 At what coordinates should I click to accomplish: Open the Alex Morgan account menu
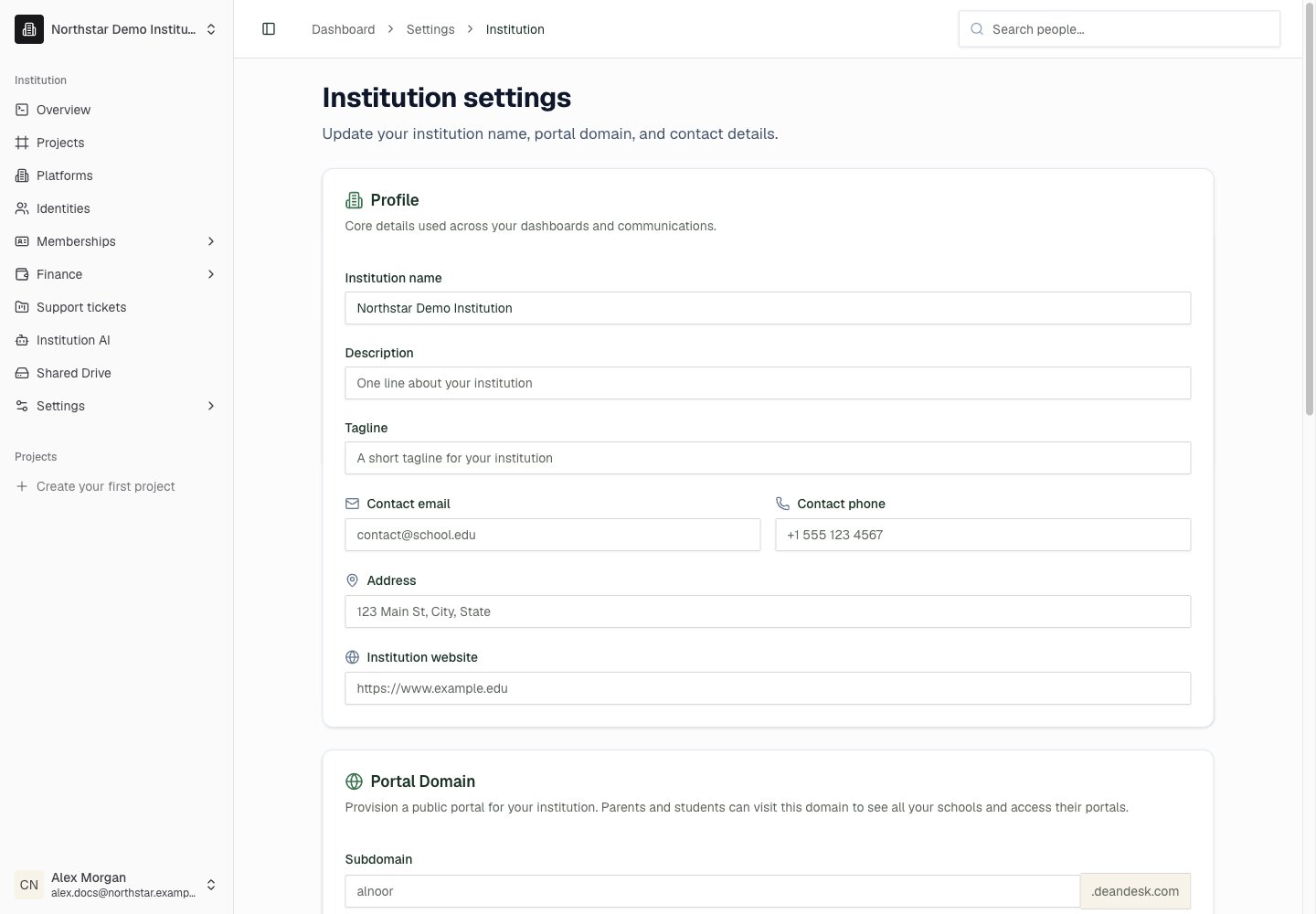(x=117, y=885)
